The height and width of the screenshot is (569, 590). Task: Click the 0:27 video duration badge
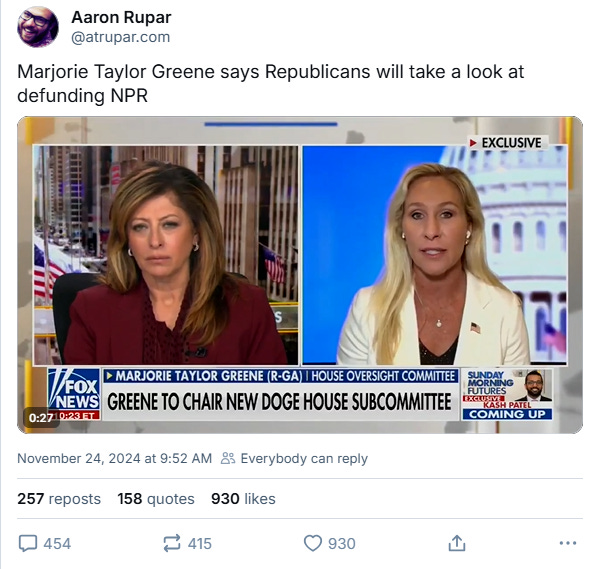pos(41,417)
